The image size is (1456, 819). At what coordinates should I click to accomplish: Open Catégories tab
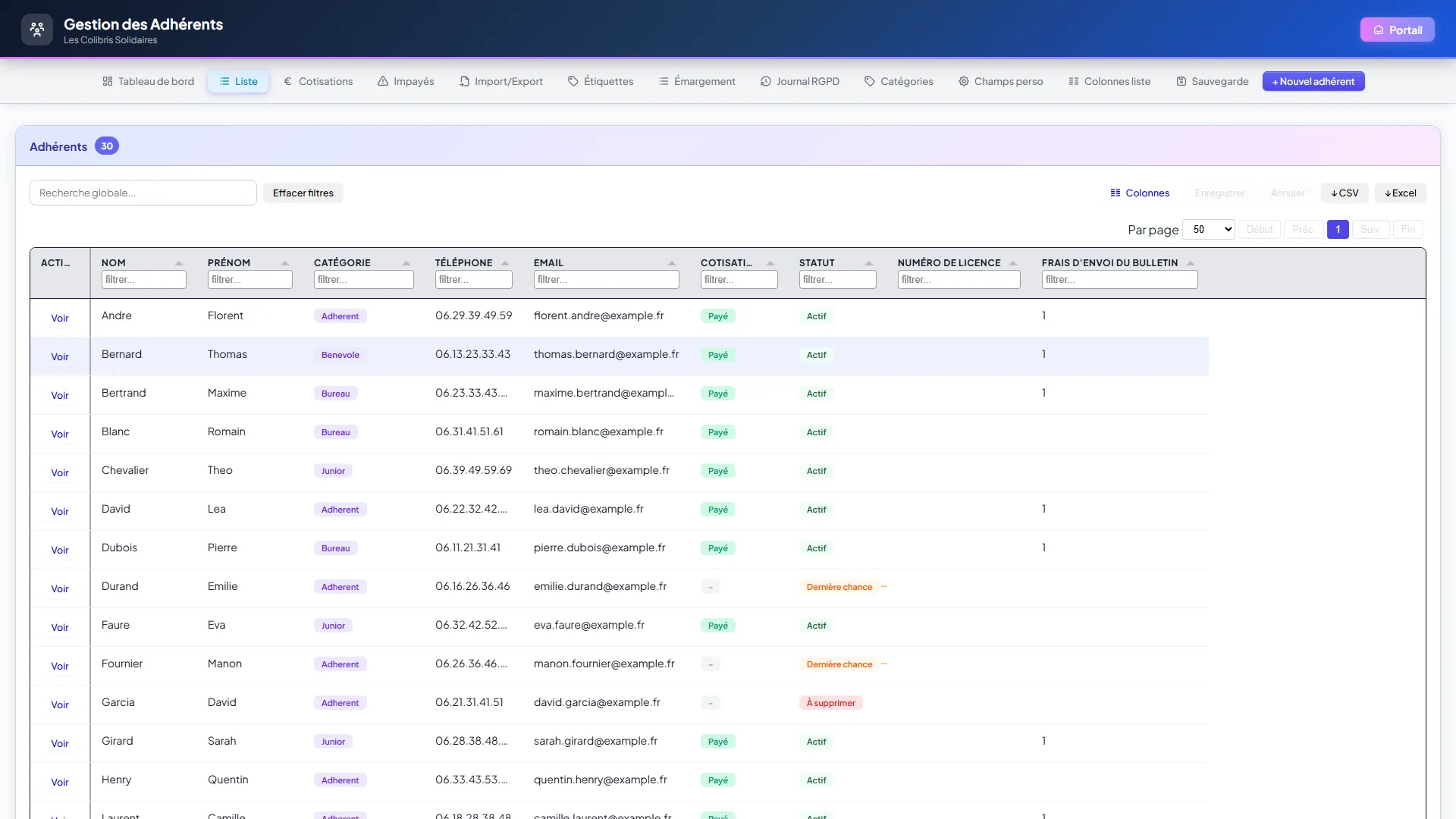[x=899, y=81]
